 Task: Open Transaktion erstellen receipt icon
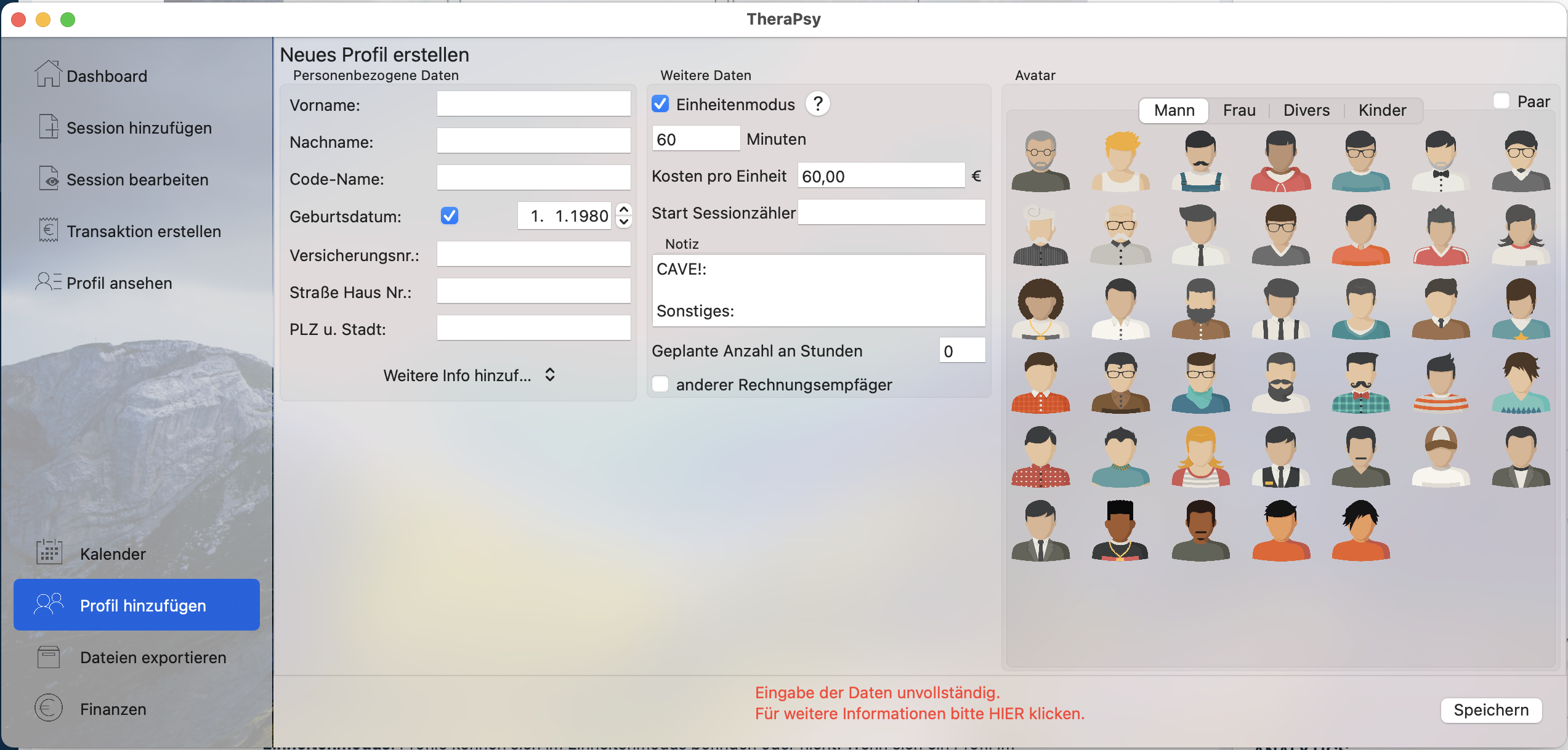[48, 230]
